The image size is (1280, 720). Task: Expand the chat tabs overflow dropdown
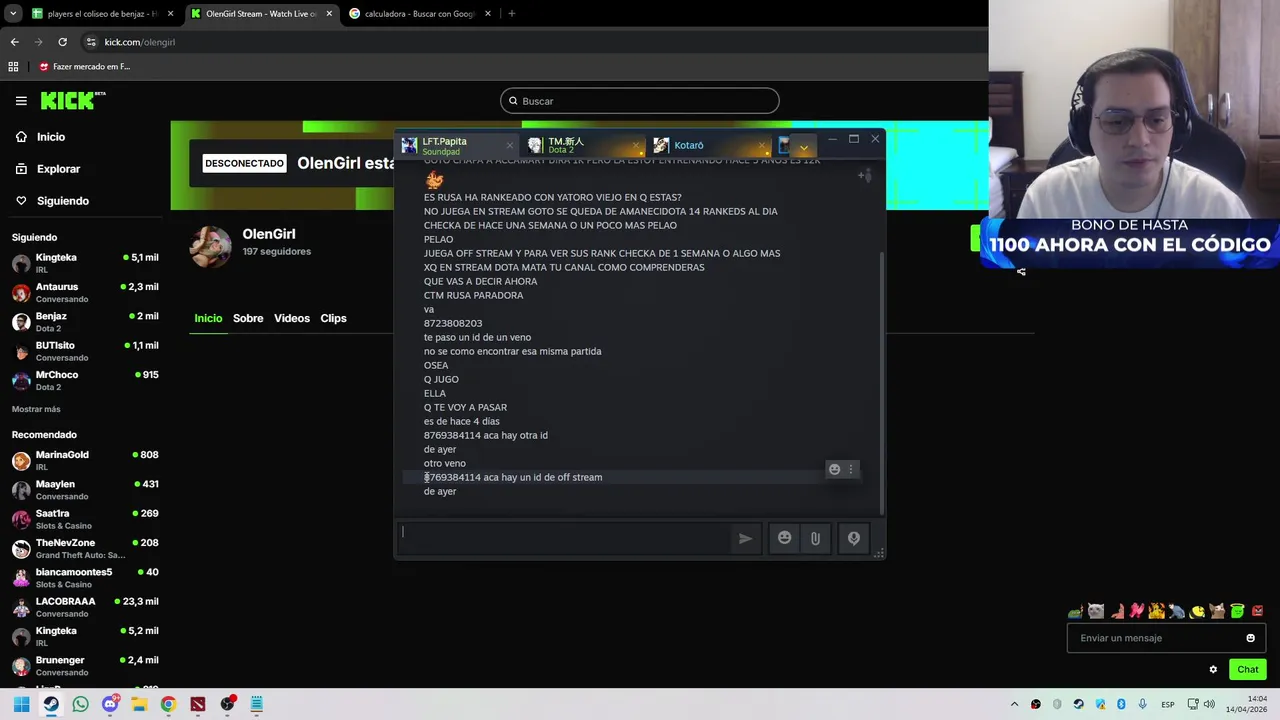(x=803, y=148)
